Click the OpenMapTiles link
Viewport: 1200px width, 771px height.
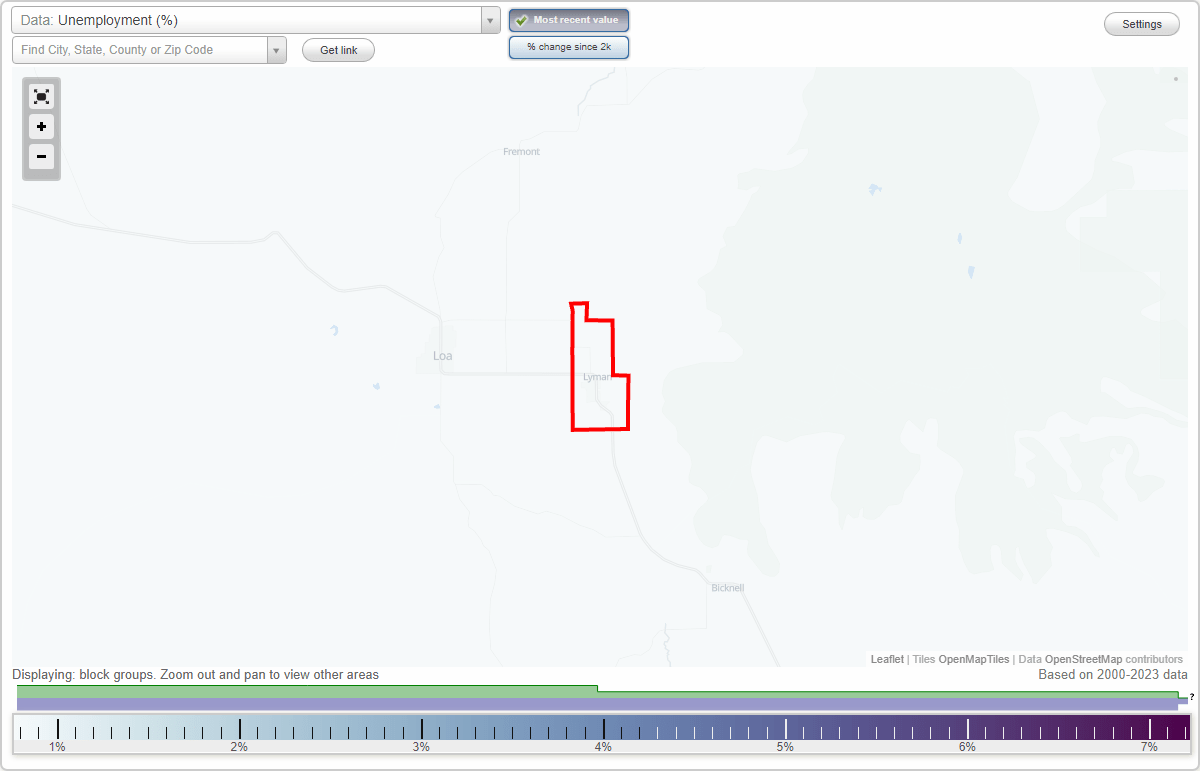click(973, 658)
